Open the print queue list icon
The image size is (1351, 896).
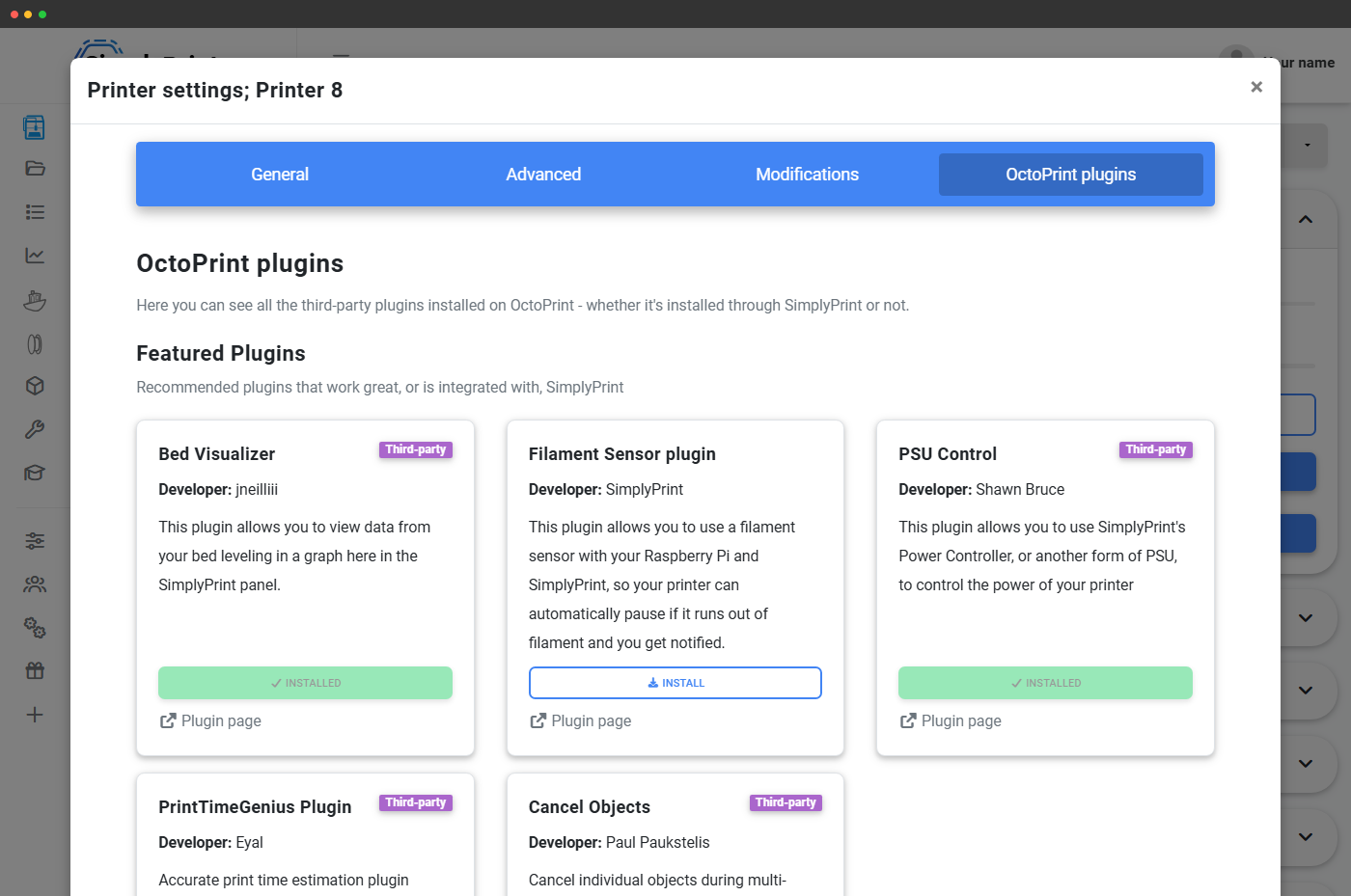click(x=35, y=212)
